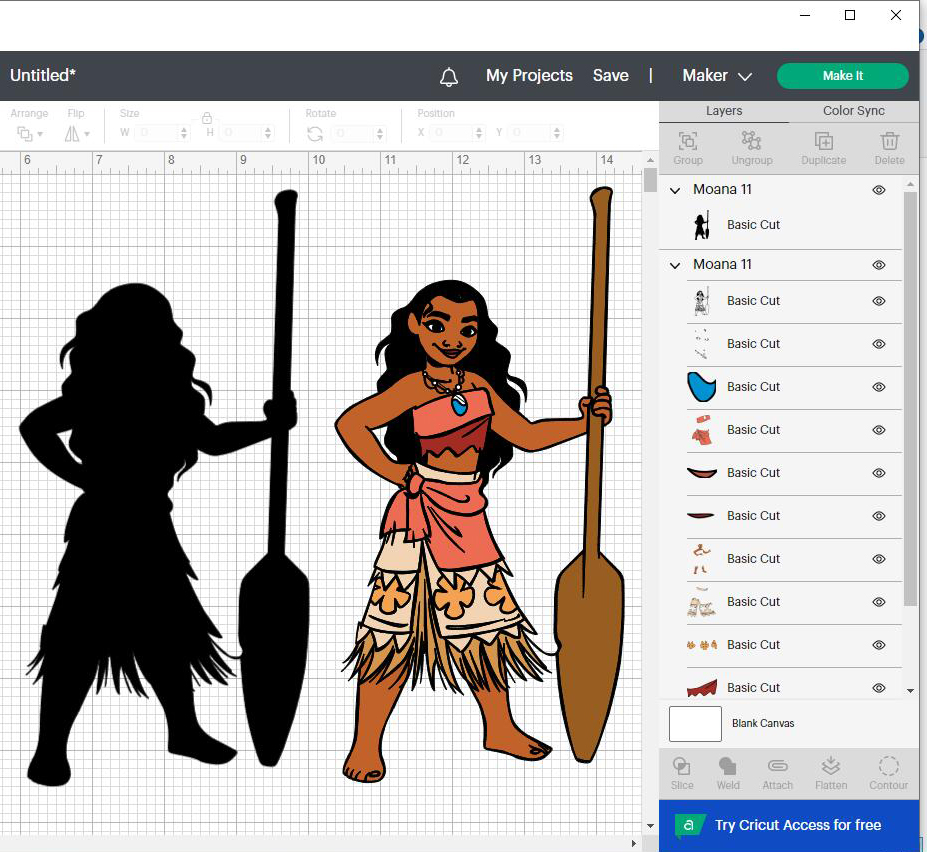Viewport: 927px width, 852px height.
Task: Click the Untitled* project title
Action: (x=43, y=76)
